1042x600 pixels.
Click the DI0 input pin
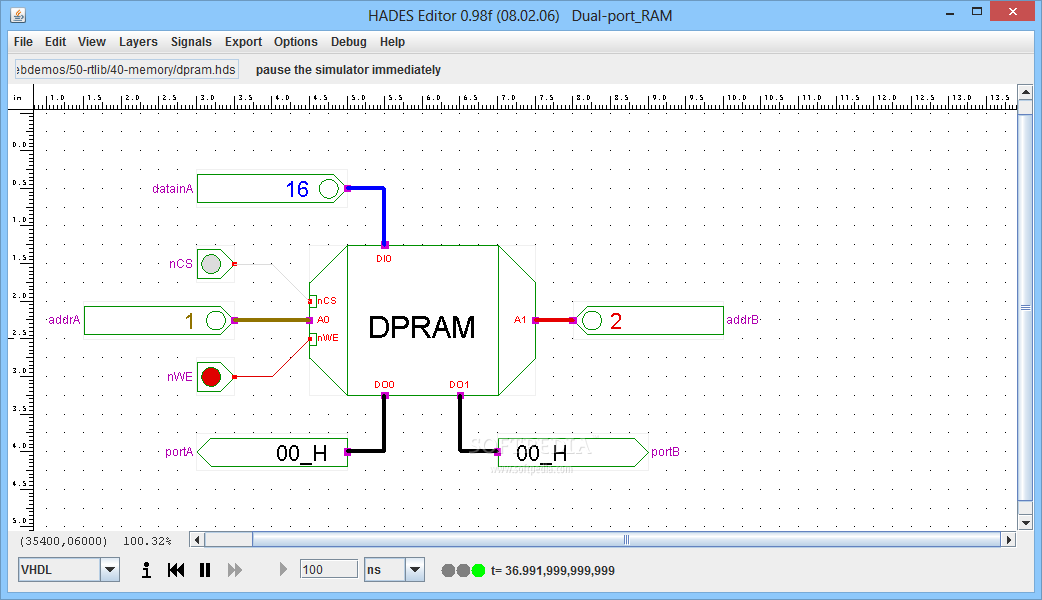384,245
